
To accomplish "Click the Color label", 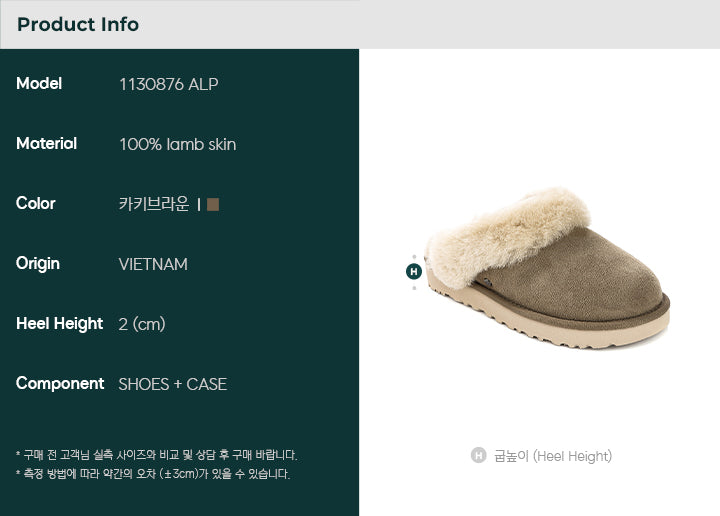I will 36,203.
